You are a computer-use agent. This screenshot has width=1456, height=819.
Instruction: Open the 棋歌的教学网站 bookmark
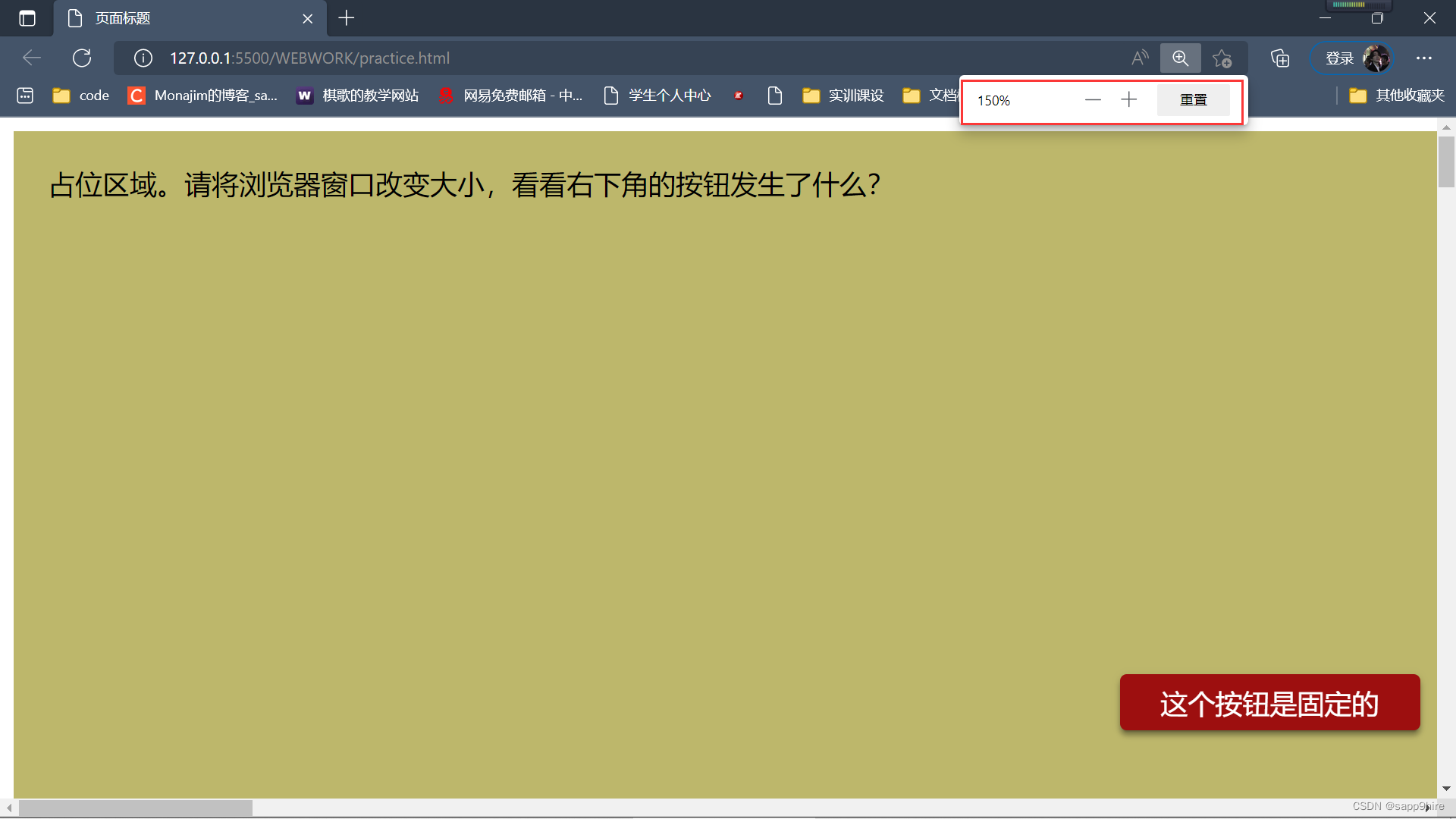click(356, 96)
